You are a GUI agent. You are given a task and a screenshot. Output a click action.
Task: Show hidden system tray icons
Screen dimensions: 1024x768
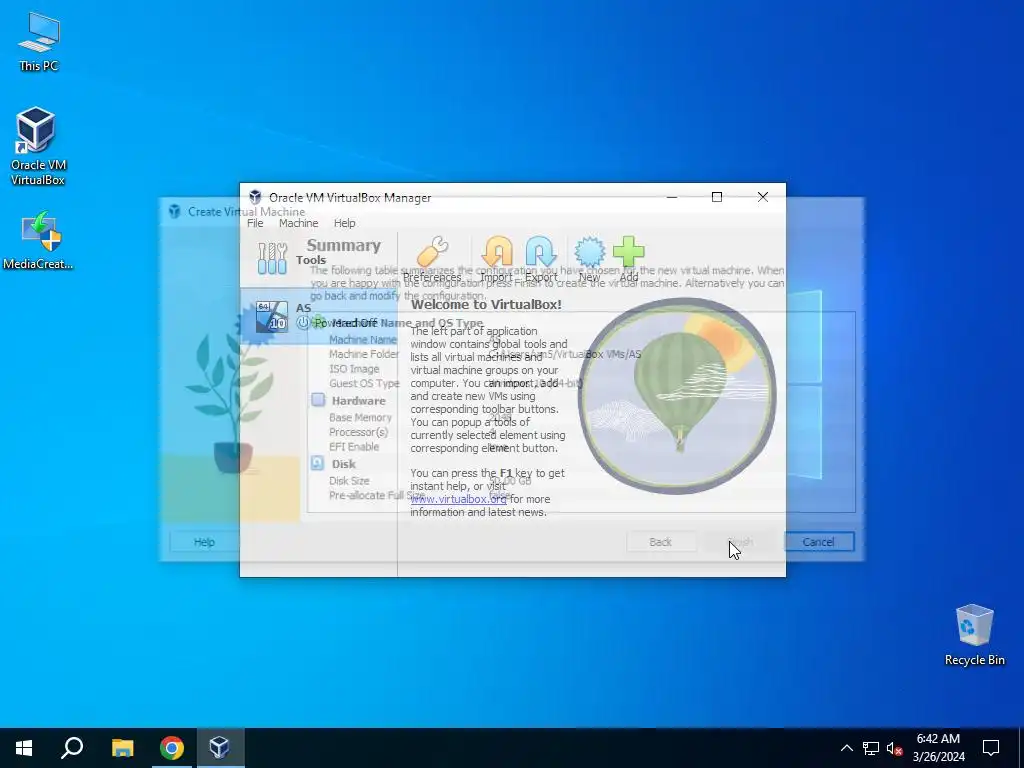point(846,748)
